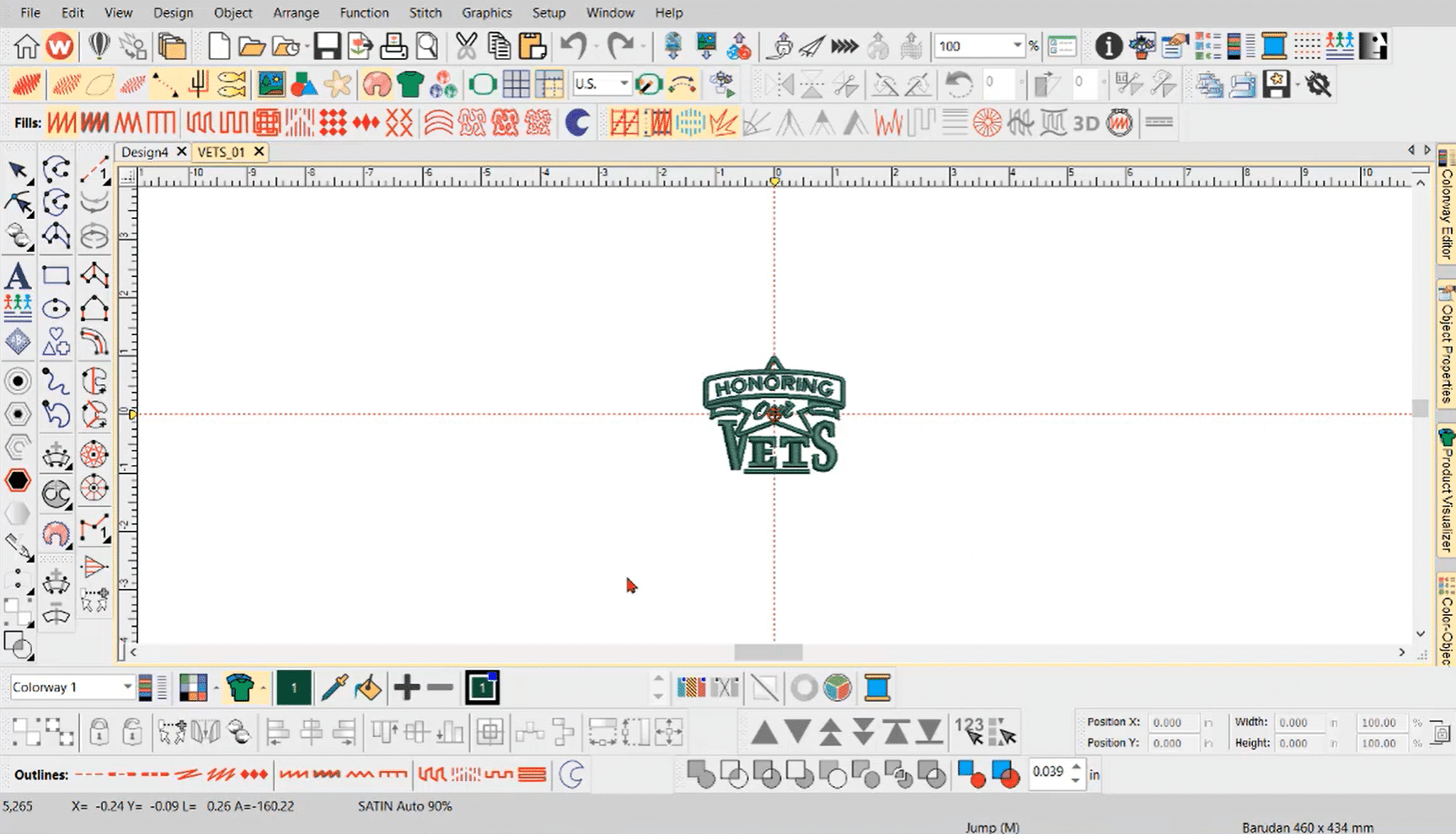Screen dimensions: 1456x834
Task: Click the Home icon in the toolbar
Action: coord(26,46)
